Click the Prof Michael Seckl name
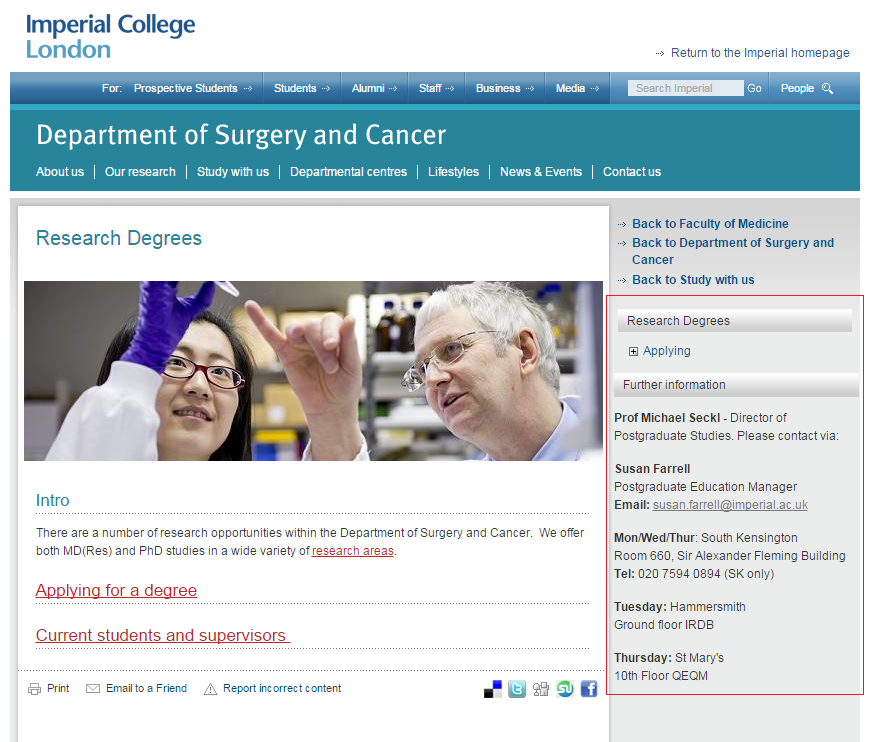This screenshot has width=870, height=742. pos(667,418)
